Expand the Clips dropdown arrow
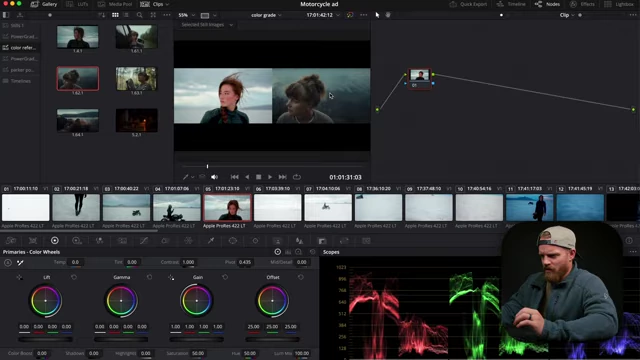Viewport: 640px width, 360px height. pos(167,4)
